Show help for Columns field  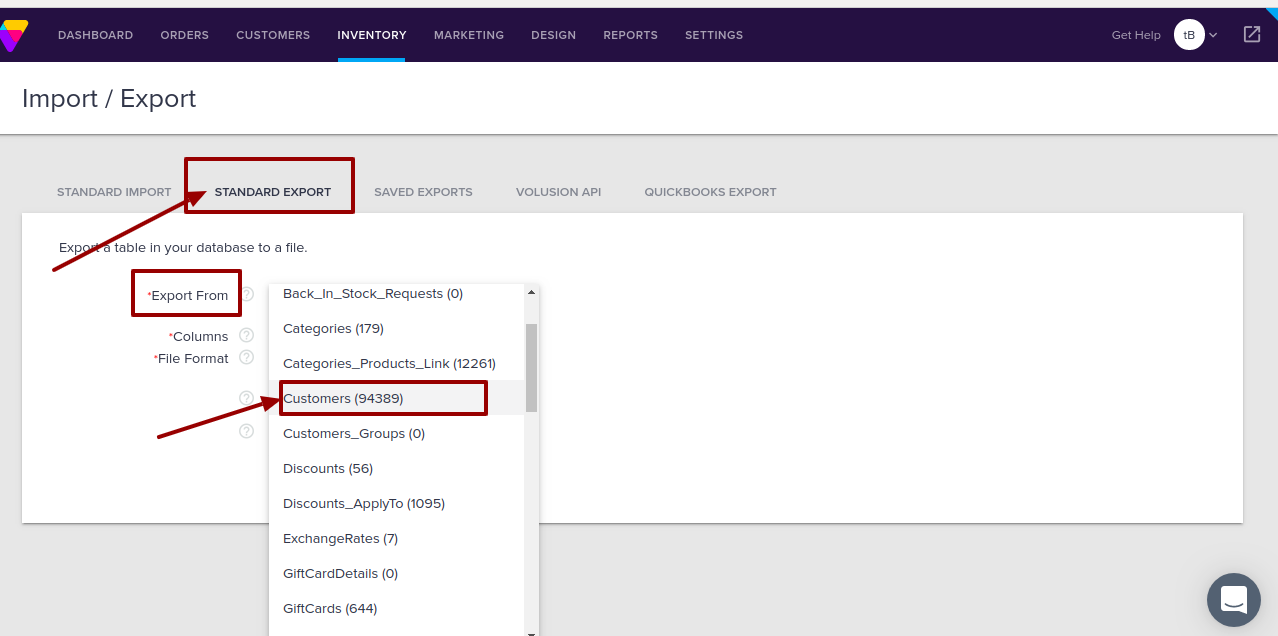[246, 335]
